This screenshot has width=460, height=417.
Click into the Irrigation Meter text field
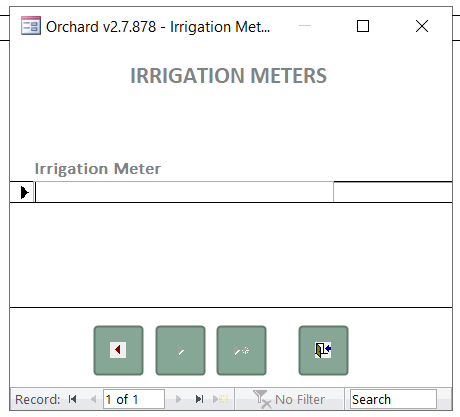coord(184,192)
